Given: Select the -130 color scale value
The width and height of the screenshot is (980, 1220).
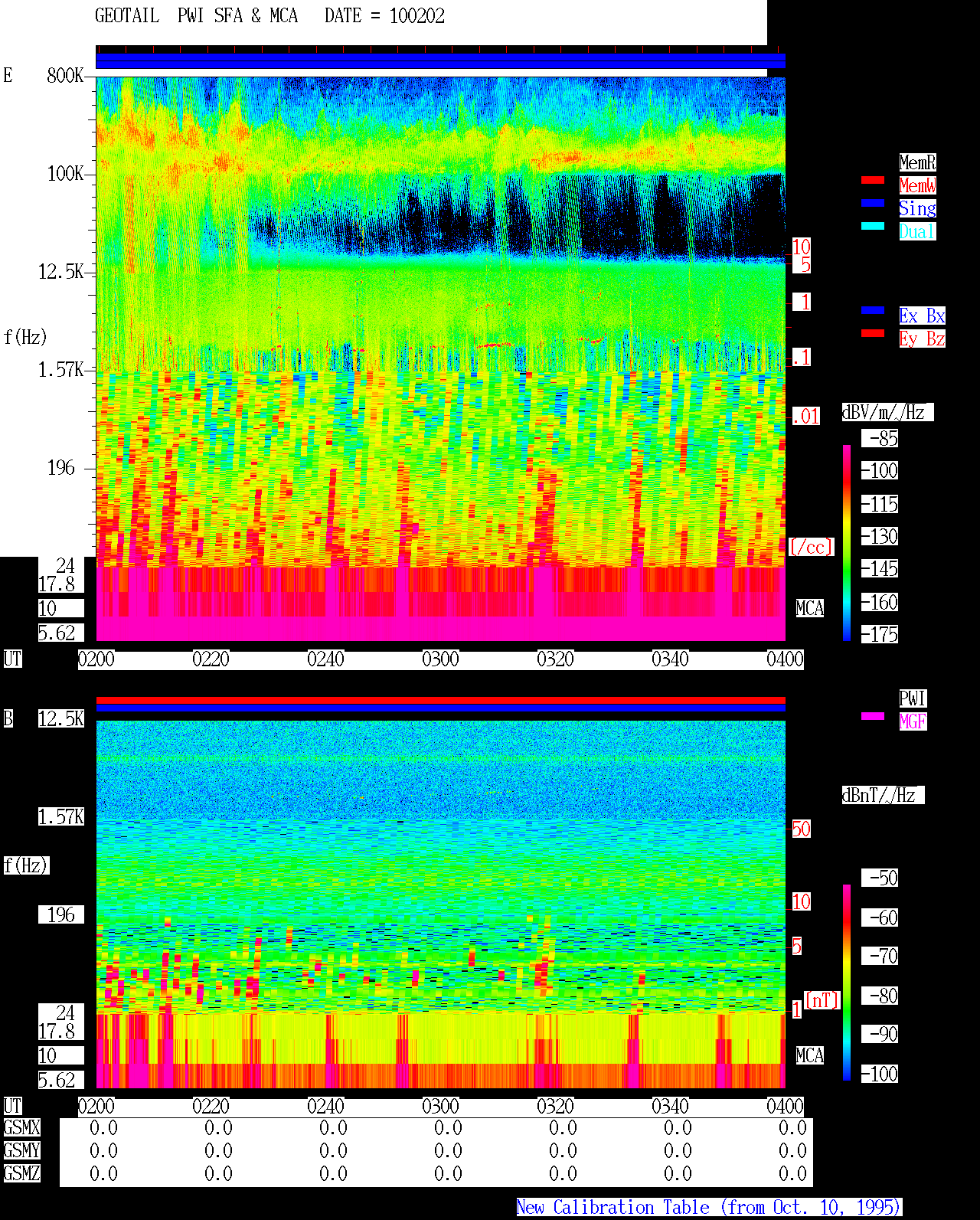Looking at the screenshot, I should coord(880,536).
